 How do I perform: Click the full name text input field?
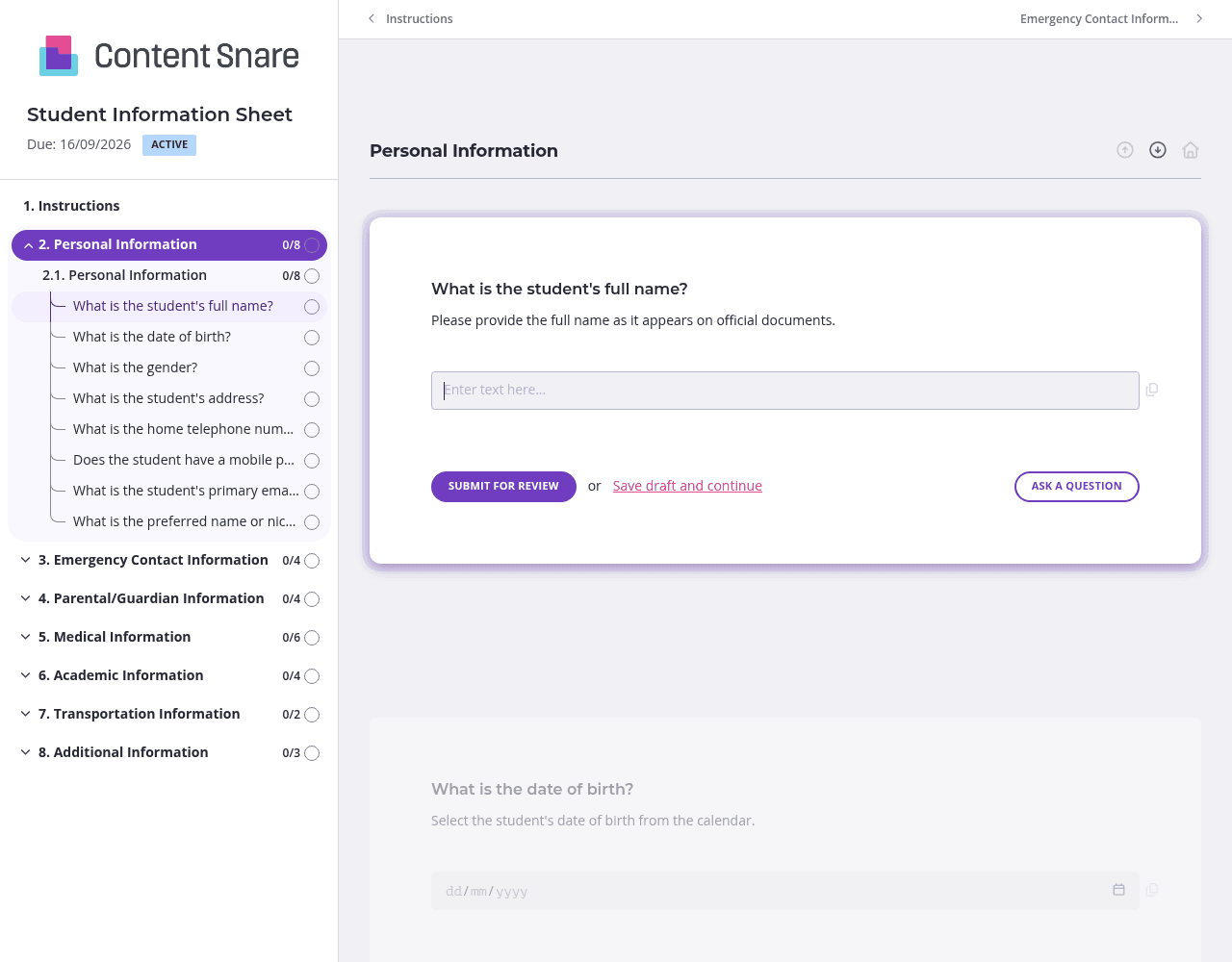coord(785,391)
